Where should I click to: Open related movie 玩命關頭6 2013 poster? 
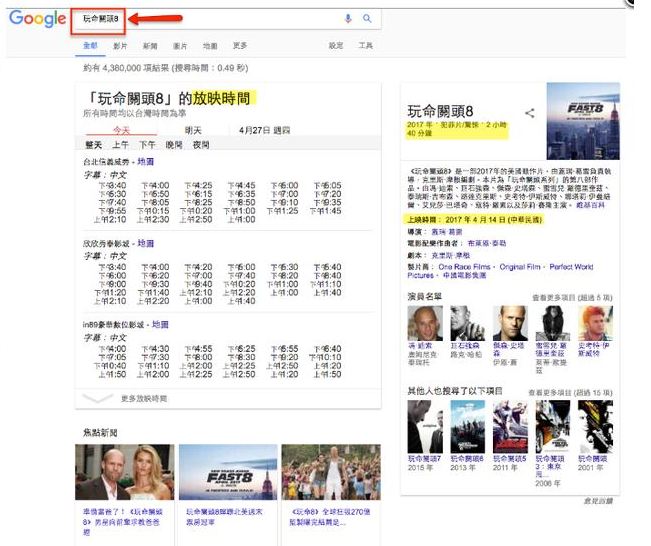tap(467, 427)
